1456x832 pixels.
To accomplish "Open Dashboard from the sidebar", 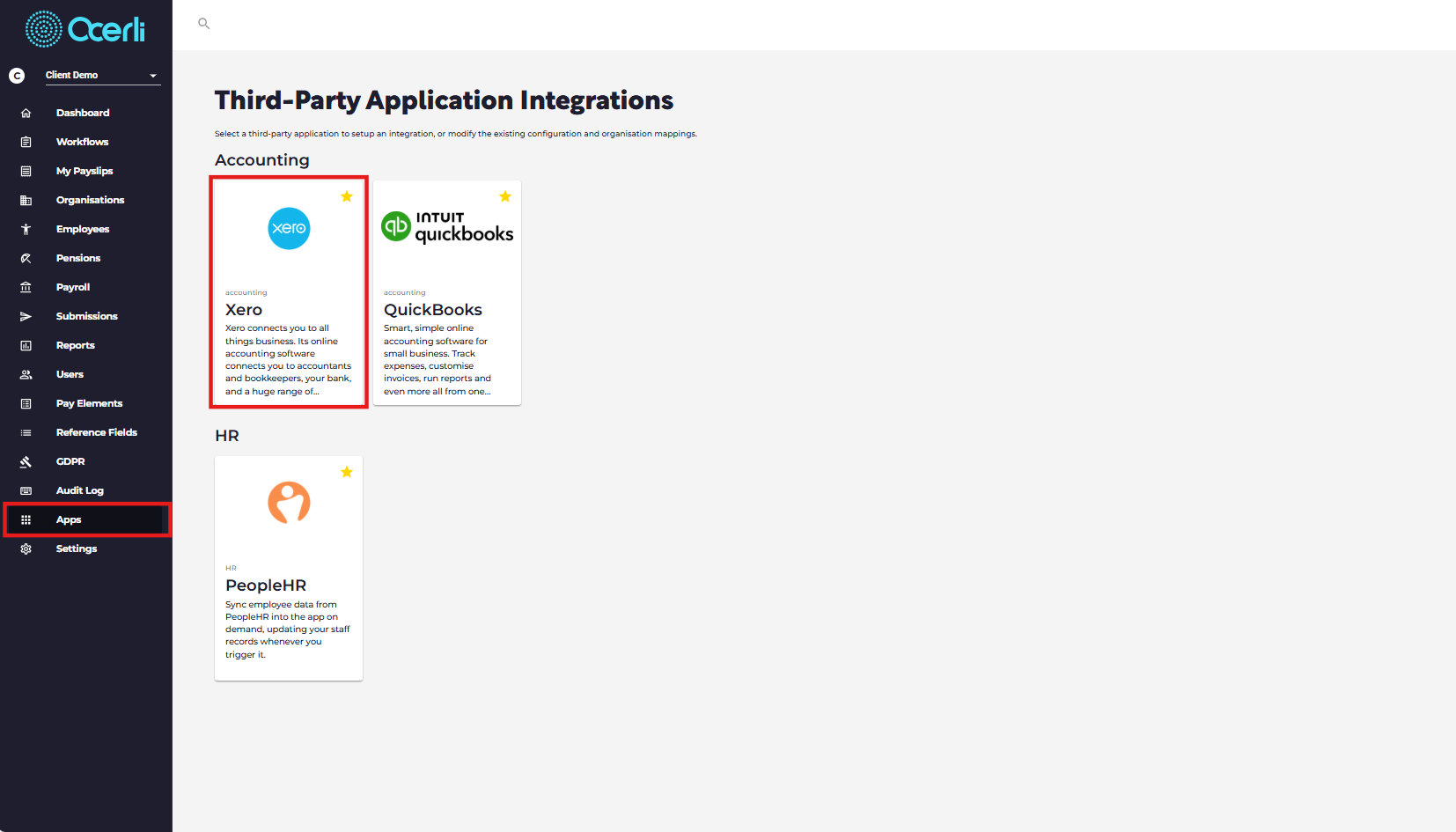I will pyautogui.click(x=83, y=113).
